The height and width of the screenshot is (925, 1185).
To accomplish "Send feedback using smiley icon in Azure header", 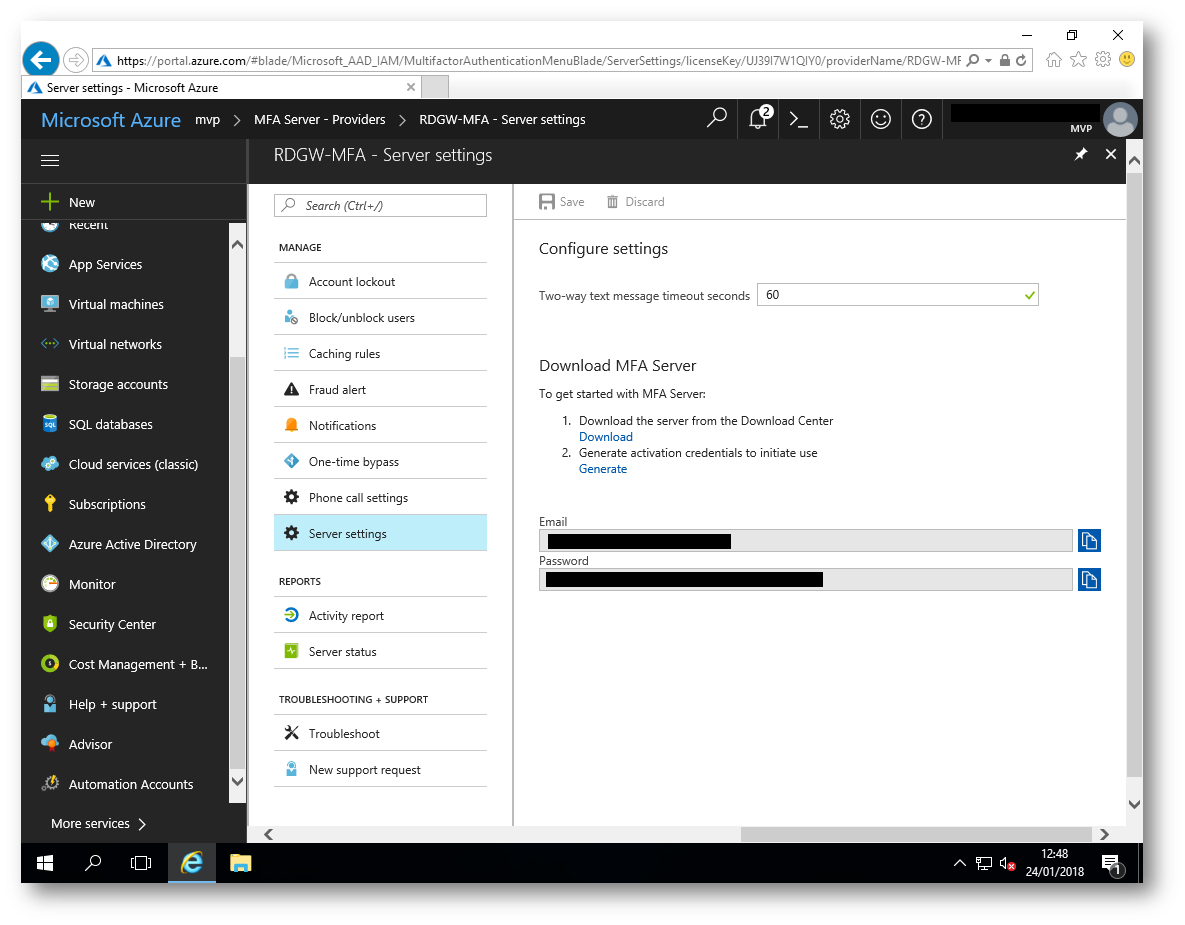I will [880, 119].
